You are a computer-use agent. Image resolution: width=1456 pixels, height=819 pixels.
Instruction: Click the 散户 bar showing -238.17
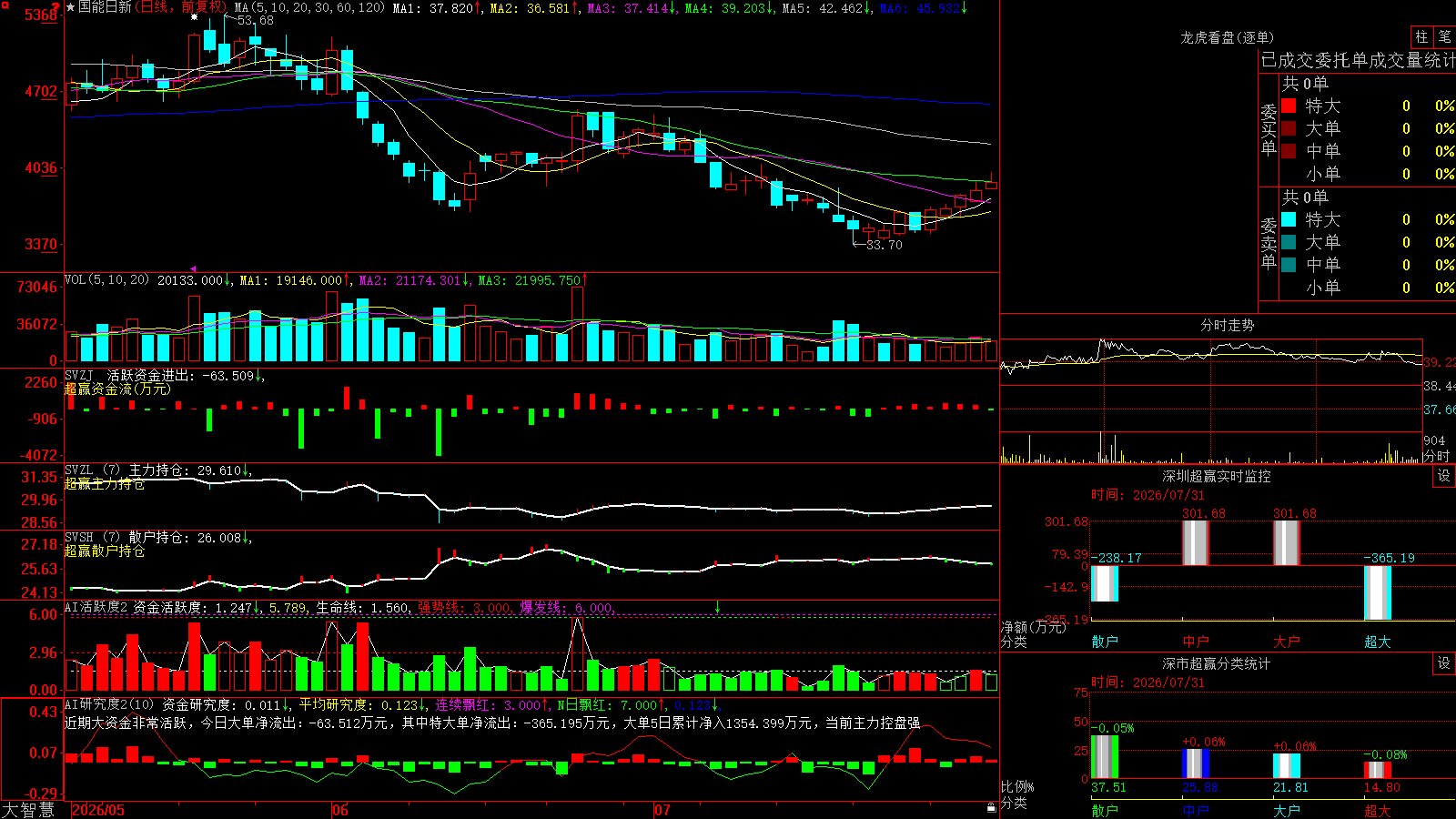click(1105, 583)
